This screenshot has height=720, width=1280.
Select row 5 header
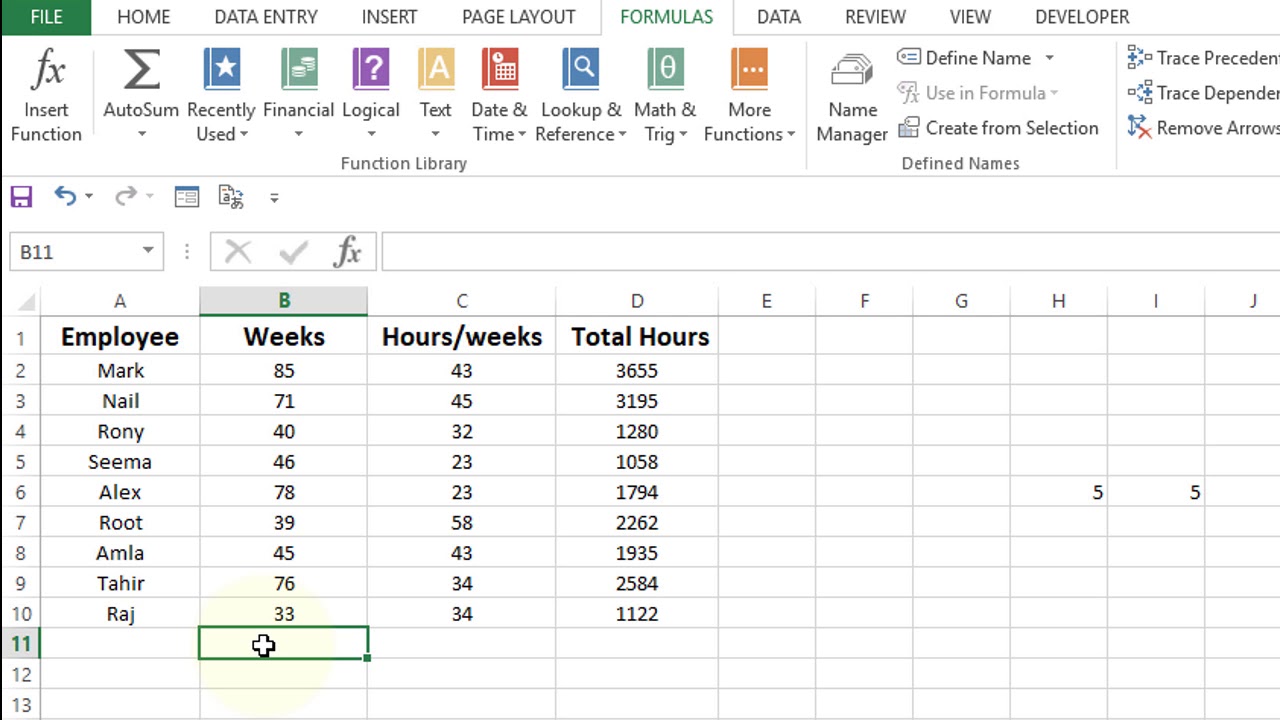click(20, 462)
